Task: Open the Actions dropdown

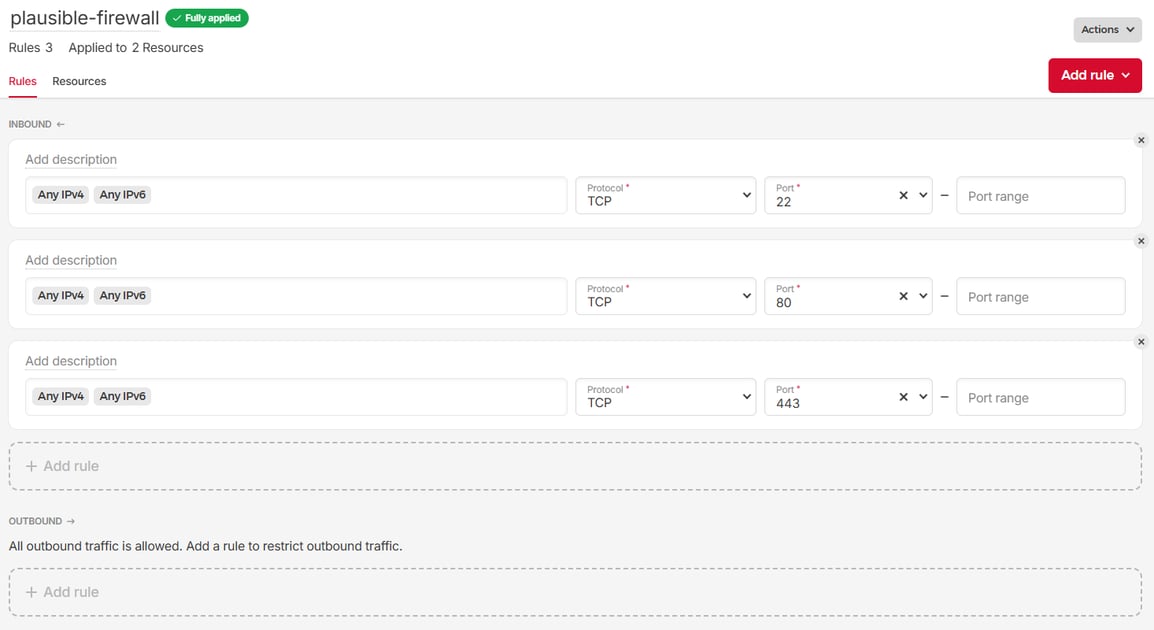Action: click(x=1107, y=29)
